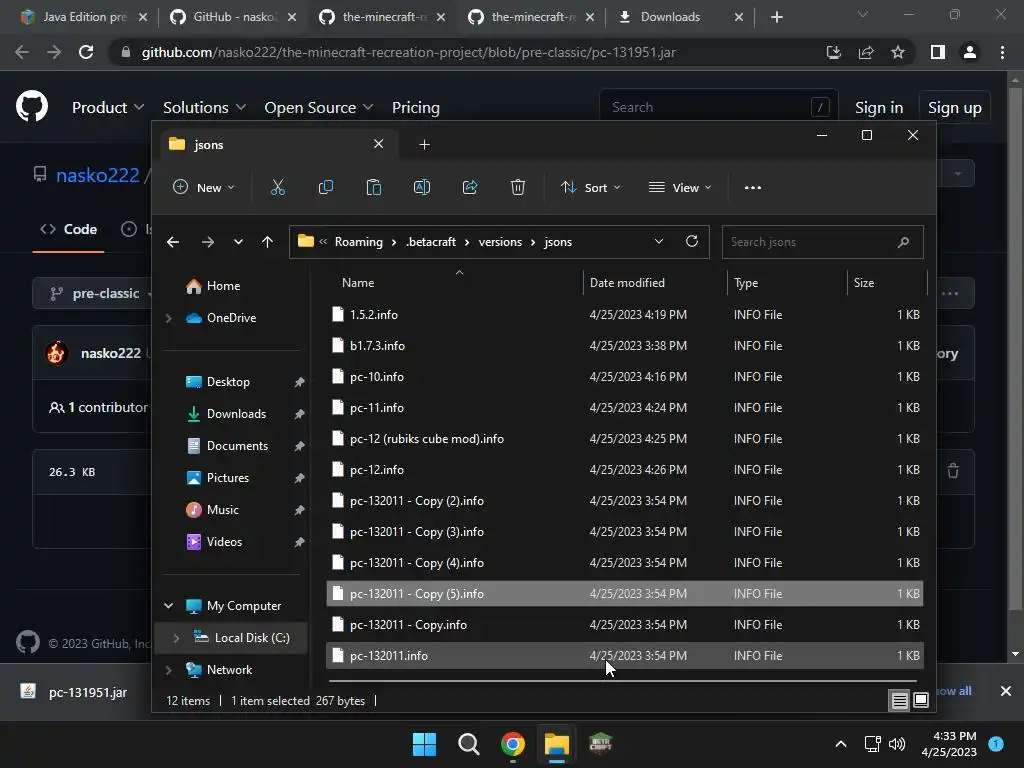Open Chrome three-dot menu
This screenshot has width=1024, height=768.
coord(1002,52)
